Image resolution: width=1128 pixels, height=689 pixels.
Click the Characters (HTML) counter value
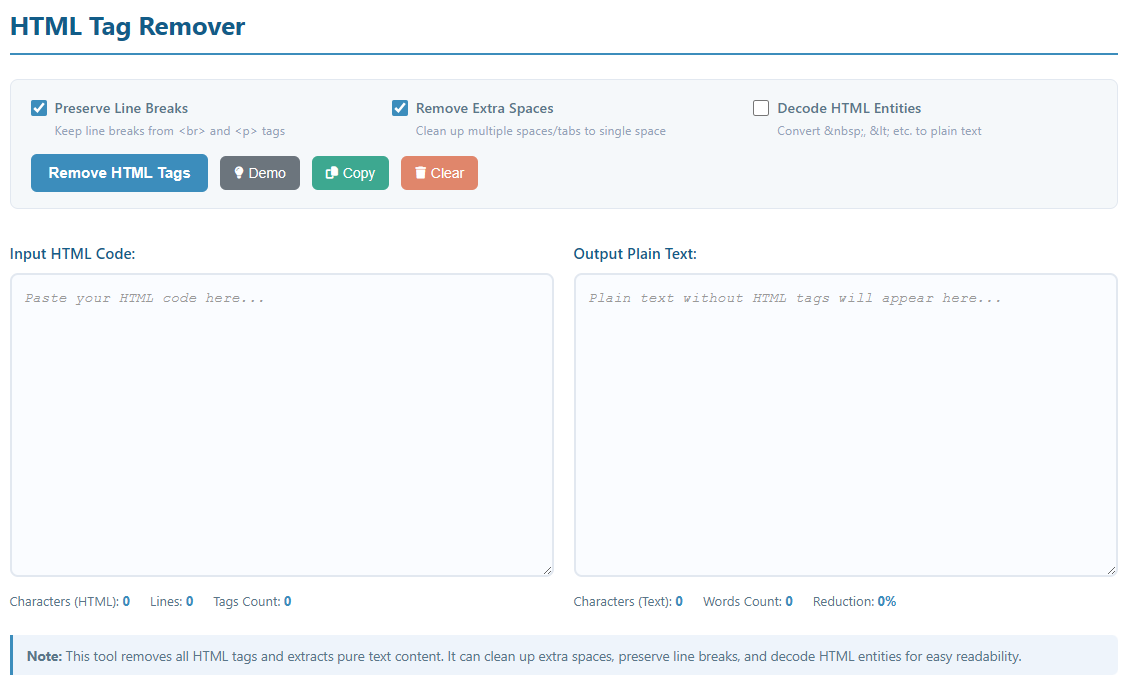(x=126, y=601)
